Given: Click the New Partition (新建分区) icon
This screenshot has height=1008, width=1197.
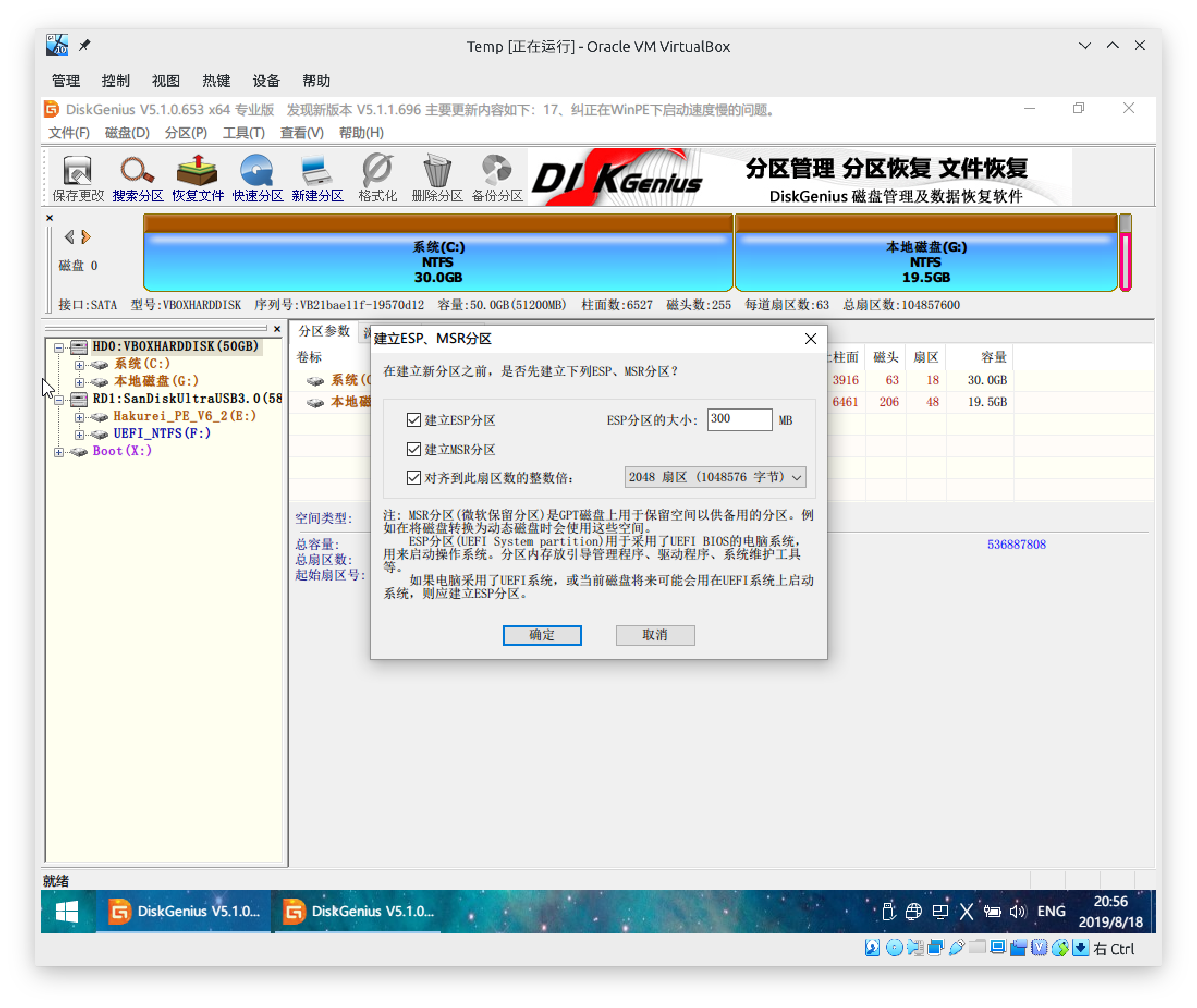Looking at the screenshot, I should [x=317, y=178].
